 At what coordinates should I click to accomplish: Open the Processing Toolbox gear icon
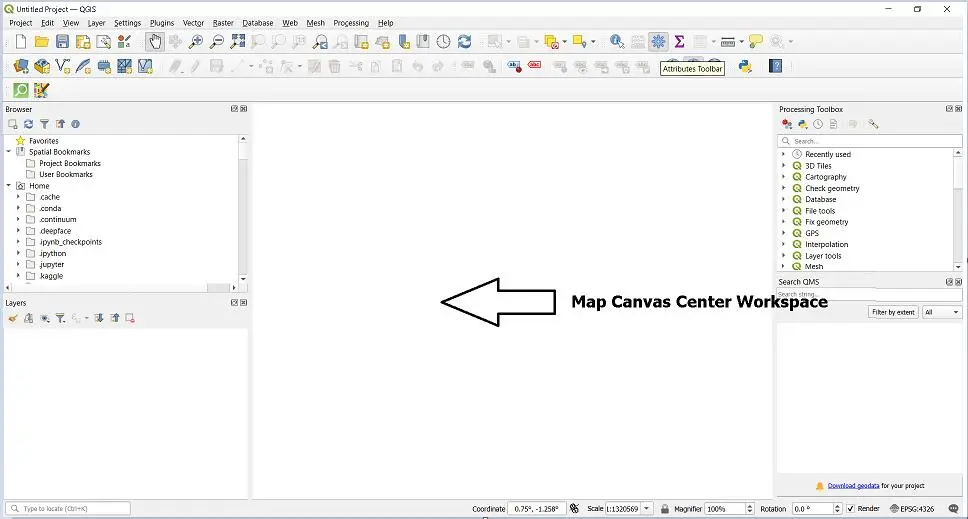(658, 41)
